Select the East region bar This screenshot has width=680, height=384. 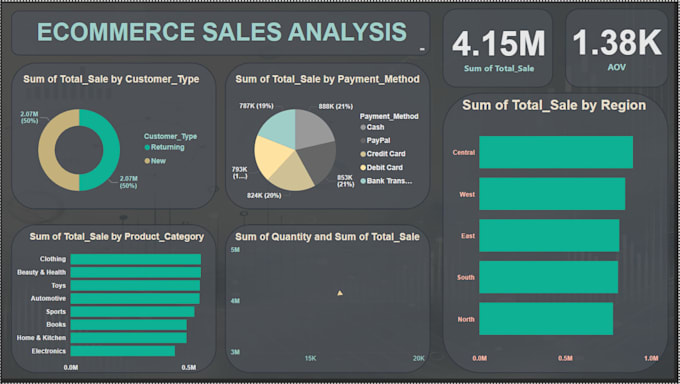pos(549,236)
